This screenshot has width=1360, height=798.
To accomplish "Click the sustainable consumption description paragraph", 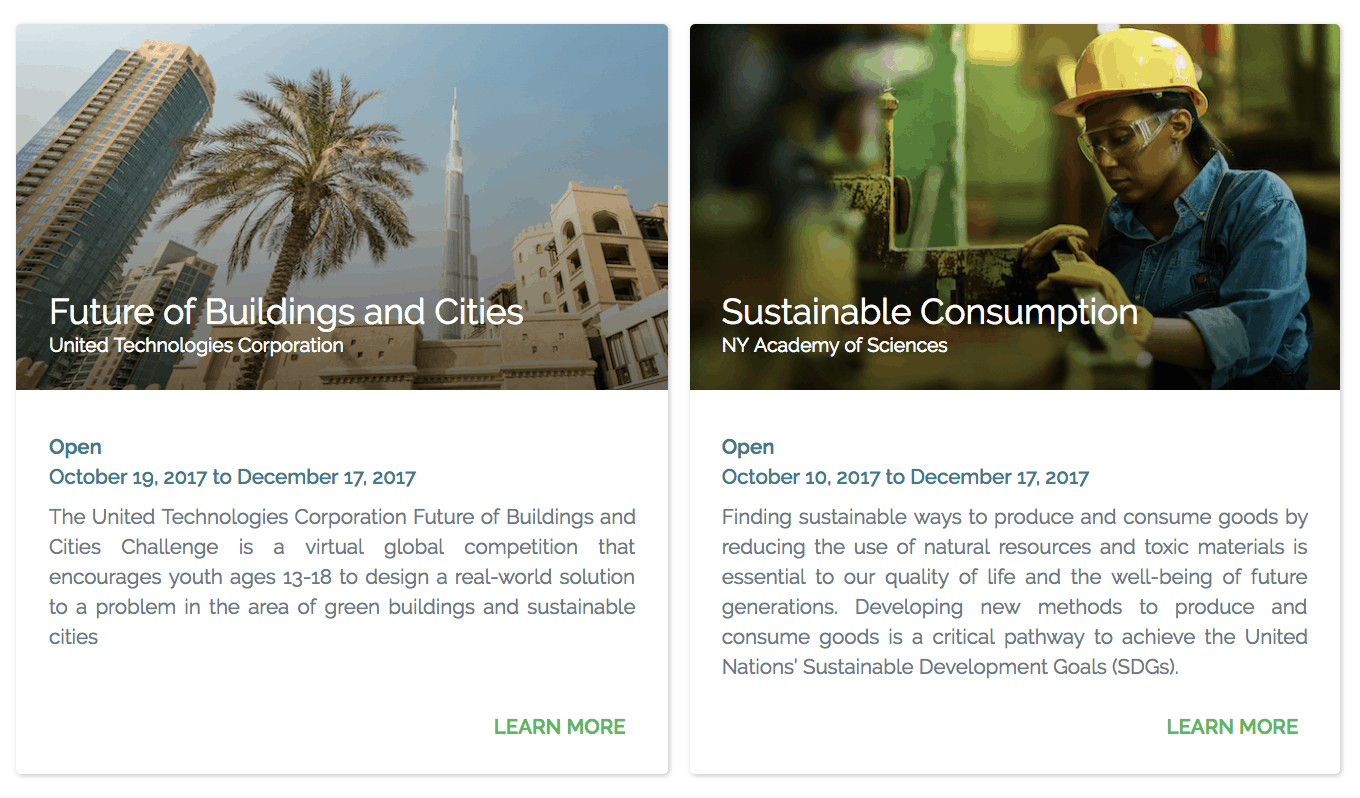I will pos(1015,592).
